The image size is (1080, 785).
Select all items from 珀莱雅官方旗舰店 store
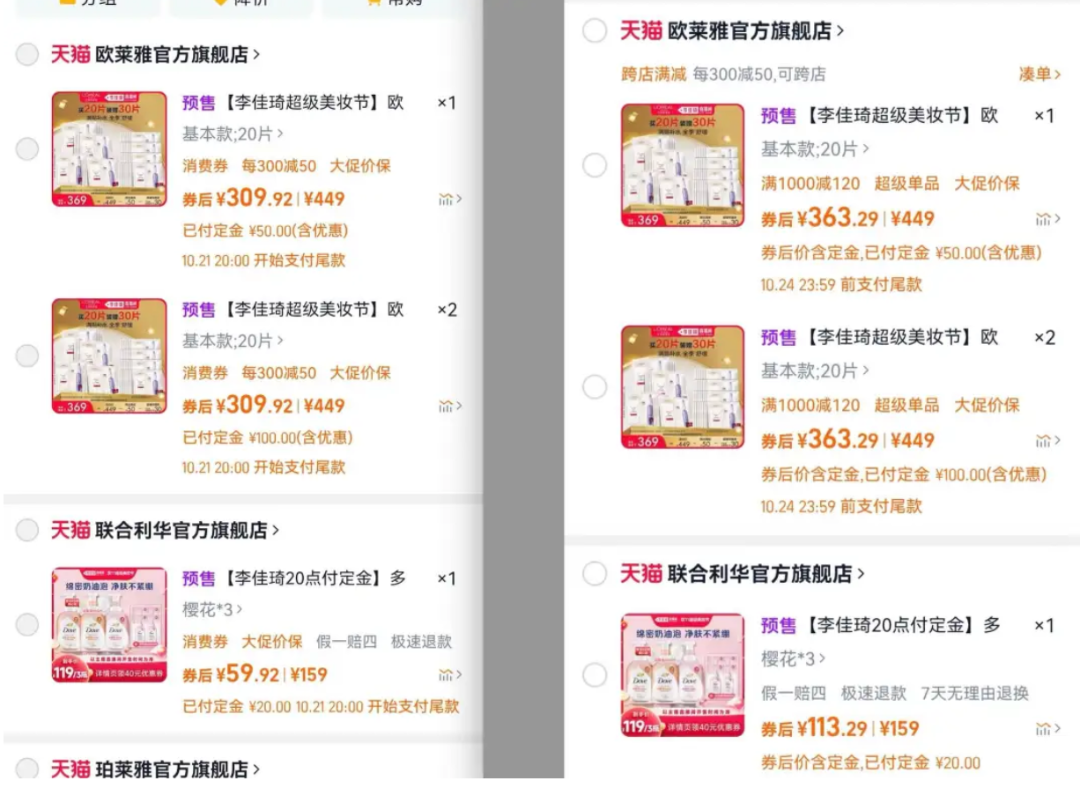click(x=27, y=769)
